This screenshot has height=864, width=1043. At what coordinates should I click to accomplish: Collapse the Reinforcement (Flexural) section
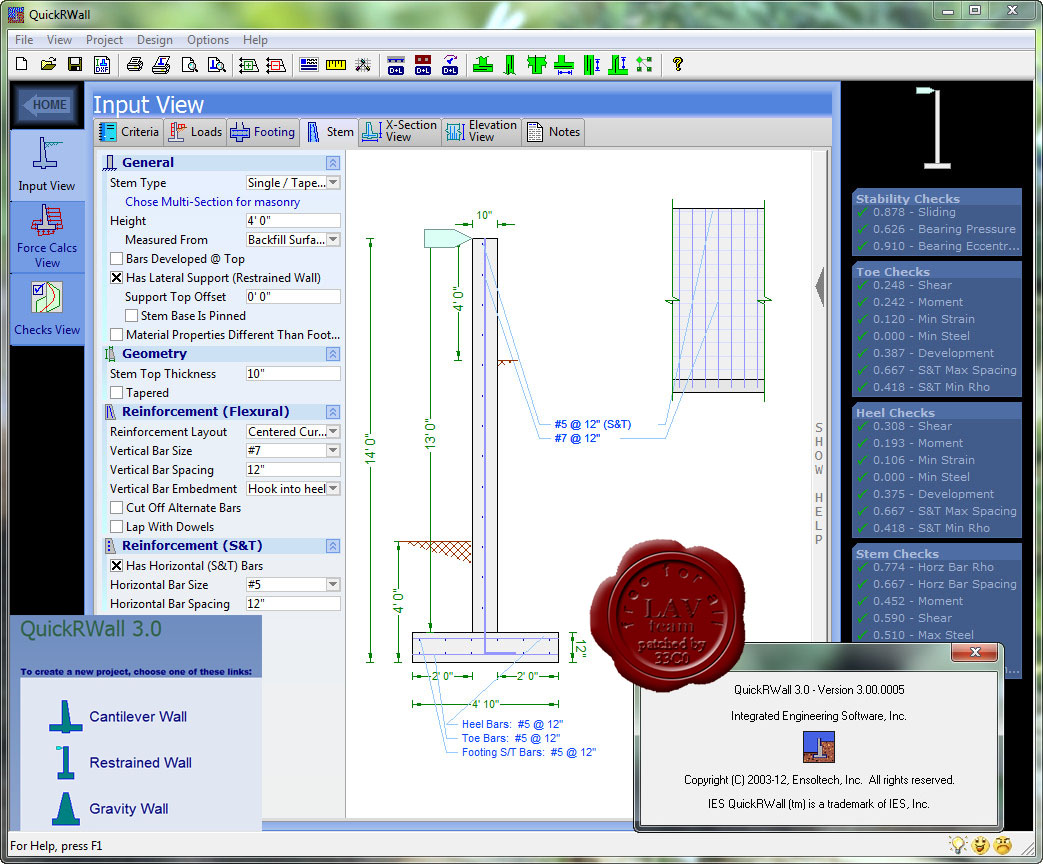pyautogui.click(x=333, y=412)
